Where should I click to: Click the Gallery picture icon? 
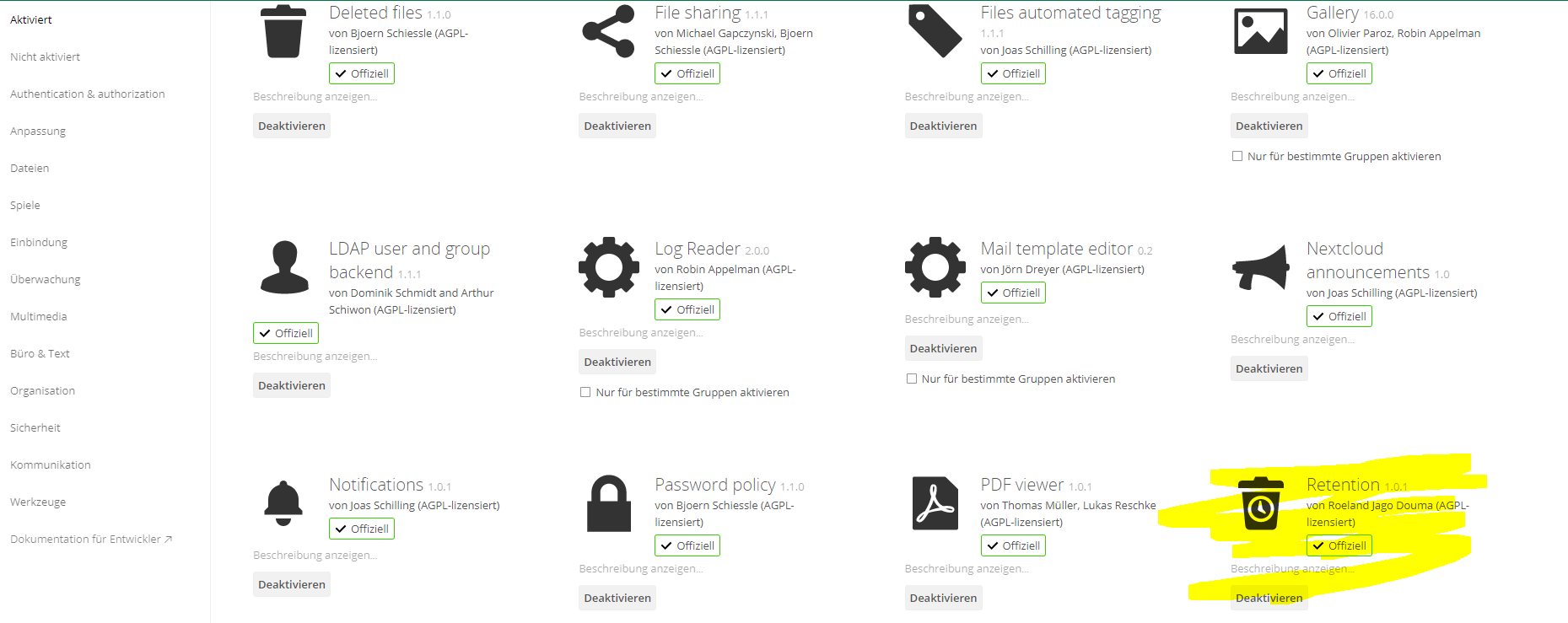coord(1260,31)
